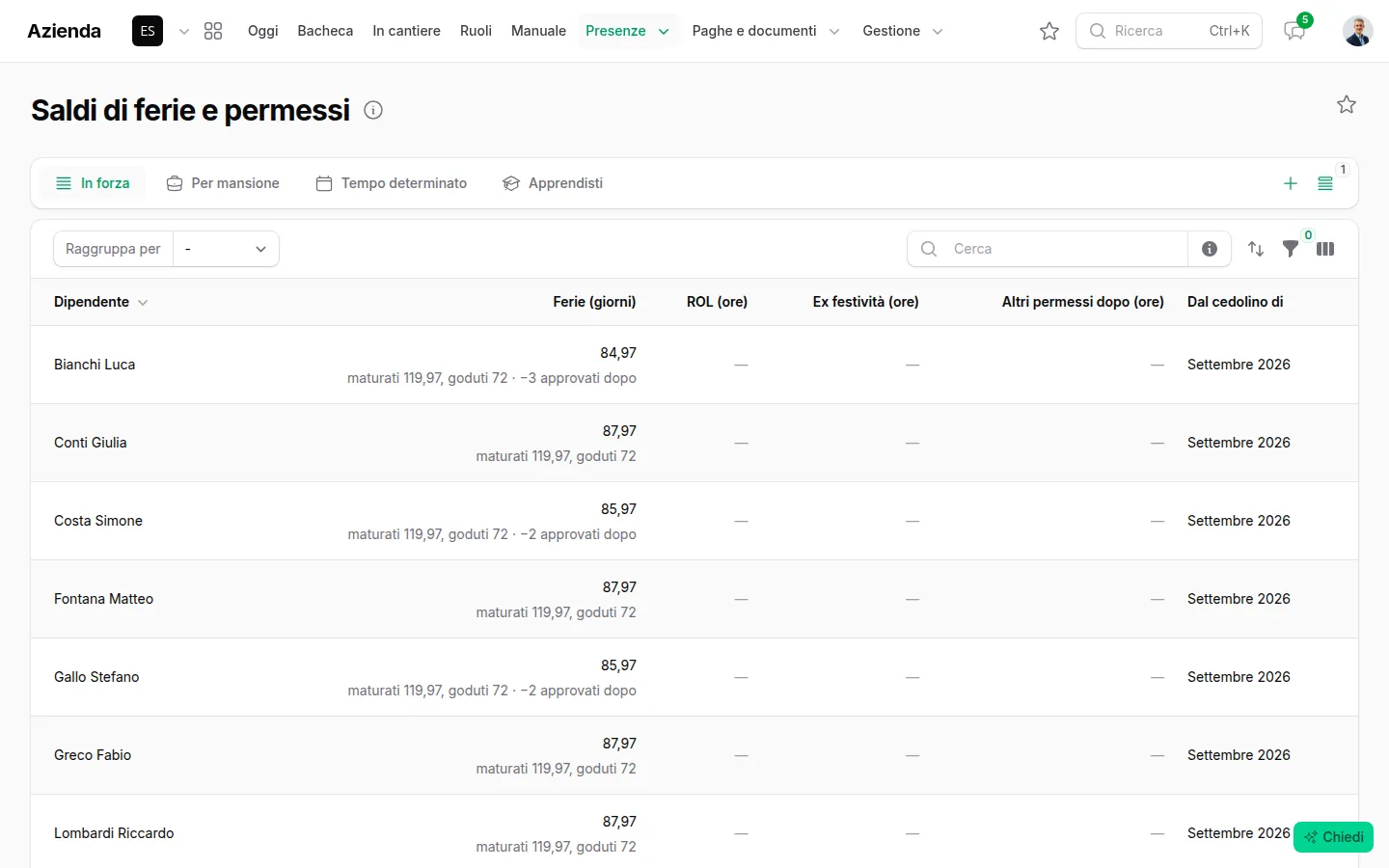Screen dimensions: 1389x868
Task: Click the Chiedi assistant button
Action: [1333, 837]
